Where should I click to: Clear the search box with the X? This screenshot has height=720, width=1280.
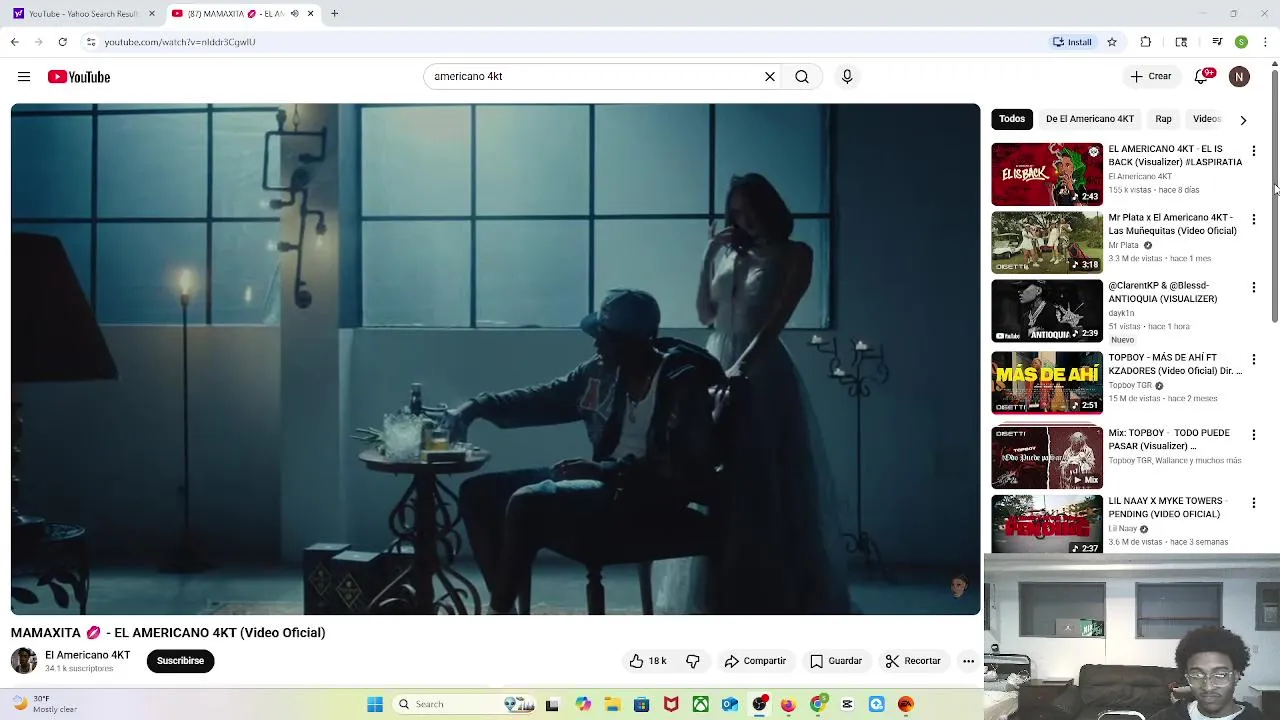pos(770,76)
